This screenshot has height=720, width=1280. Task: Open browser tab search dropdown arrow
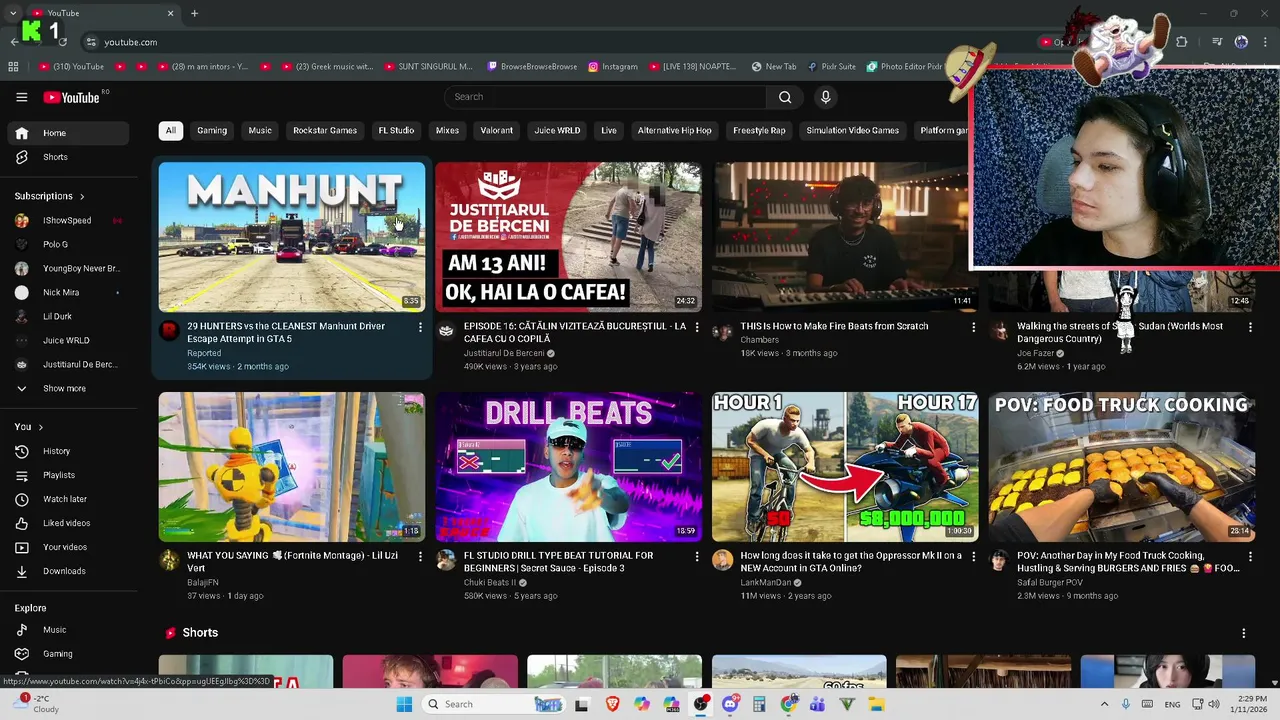point(13,13)
